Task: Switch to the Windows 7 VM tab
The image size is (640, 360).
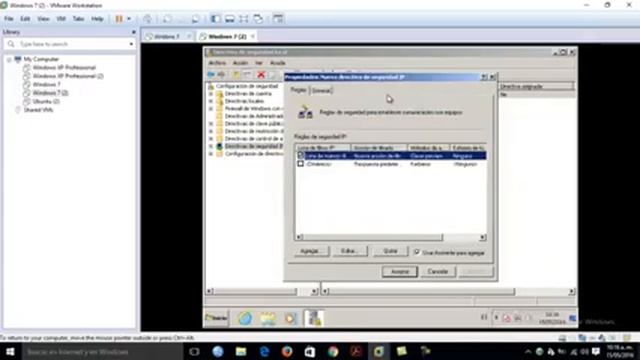Action: click(167, 36)
